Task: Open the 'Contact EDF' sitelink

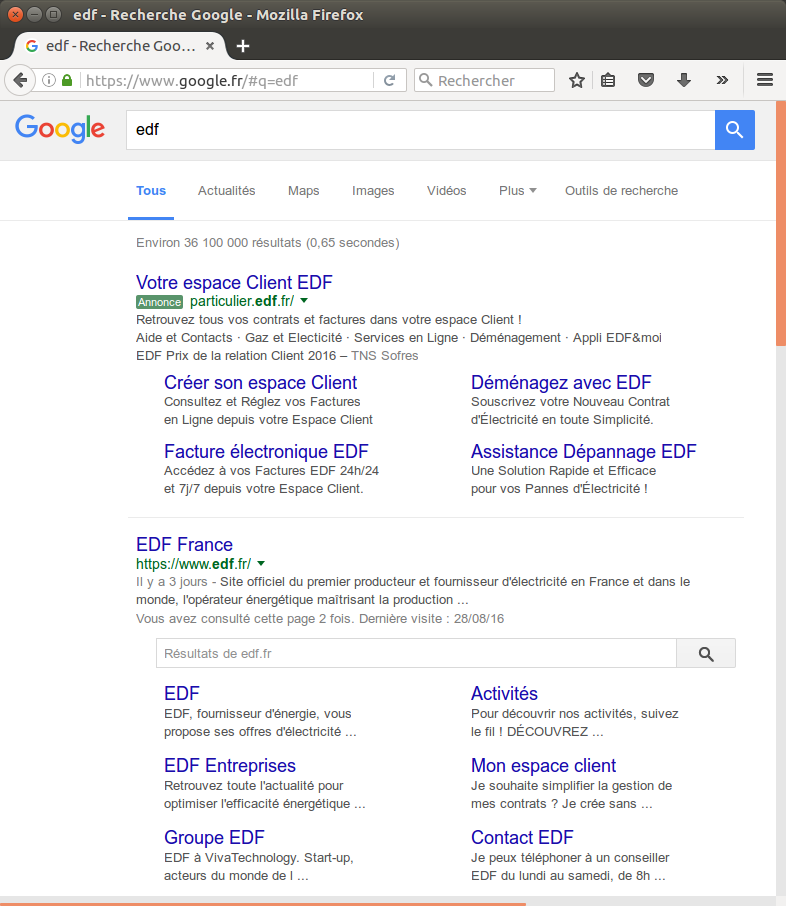Action: [522, 837]
